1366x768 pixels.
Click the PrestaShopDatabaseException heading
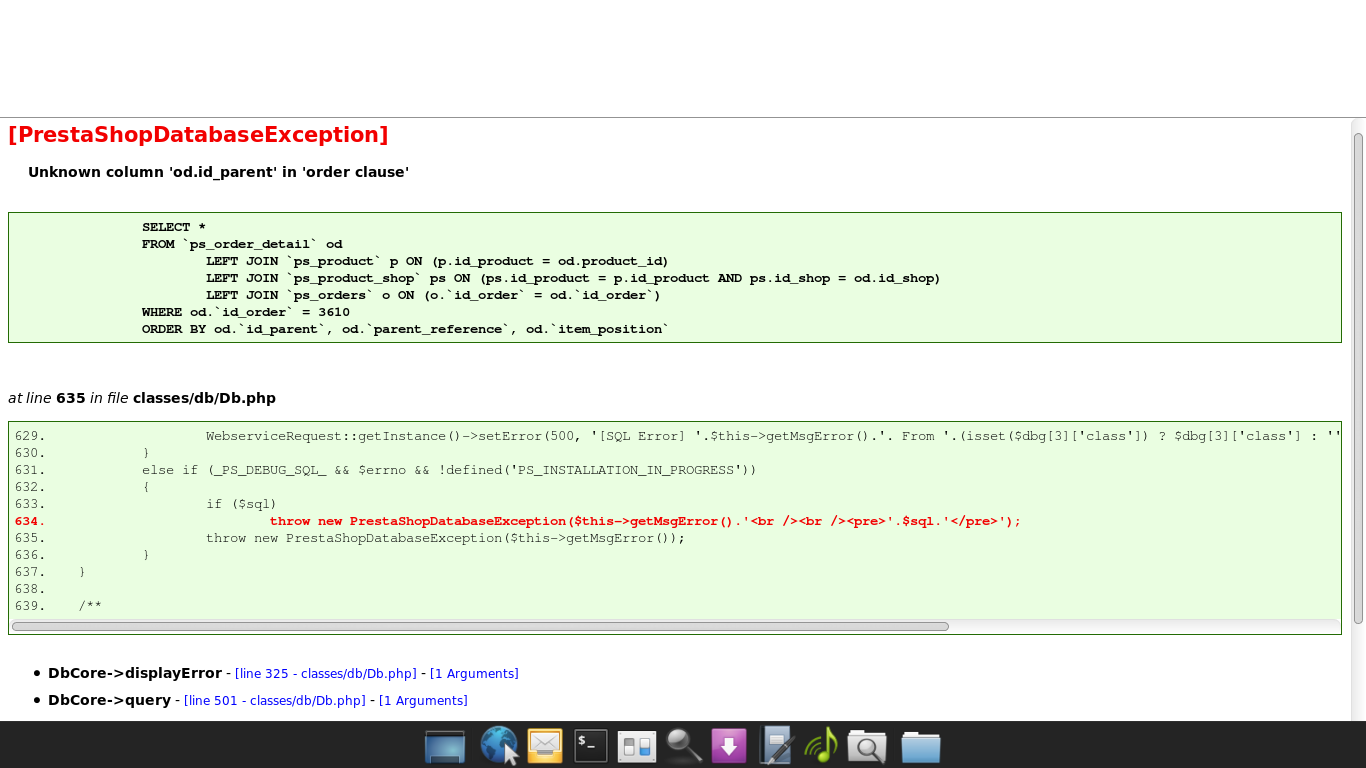(198, 135)
